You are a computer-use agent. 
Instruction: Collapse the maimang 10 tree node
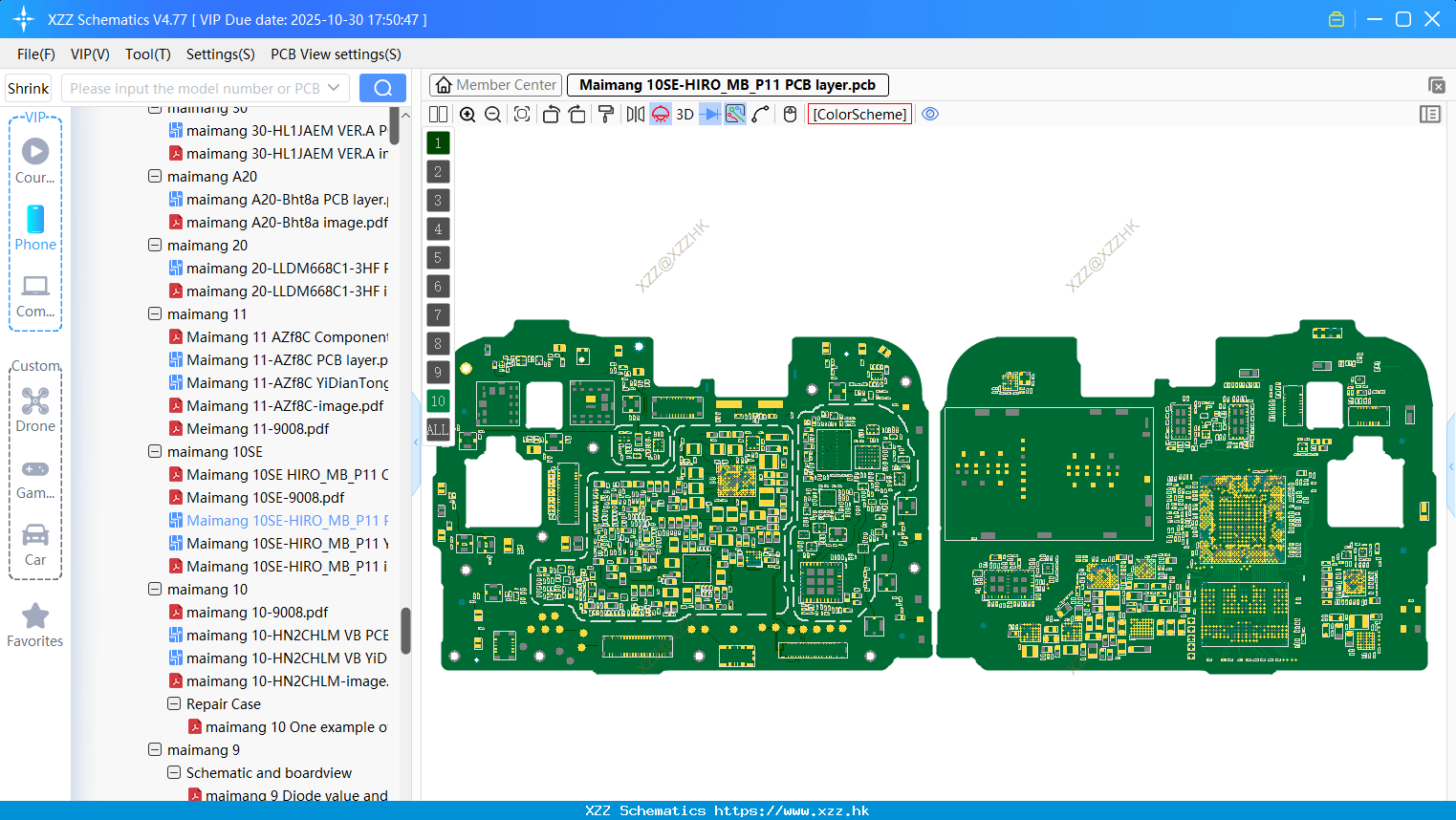click(x=155, y=589)
